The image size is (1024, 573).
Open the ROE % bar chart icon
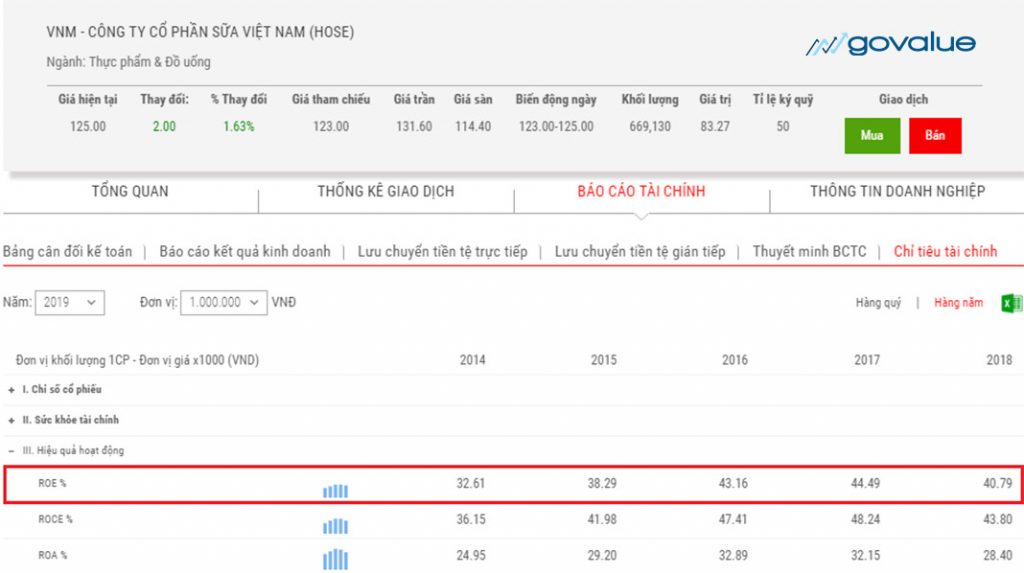[335, 491]
